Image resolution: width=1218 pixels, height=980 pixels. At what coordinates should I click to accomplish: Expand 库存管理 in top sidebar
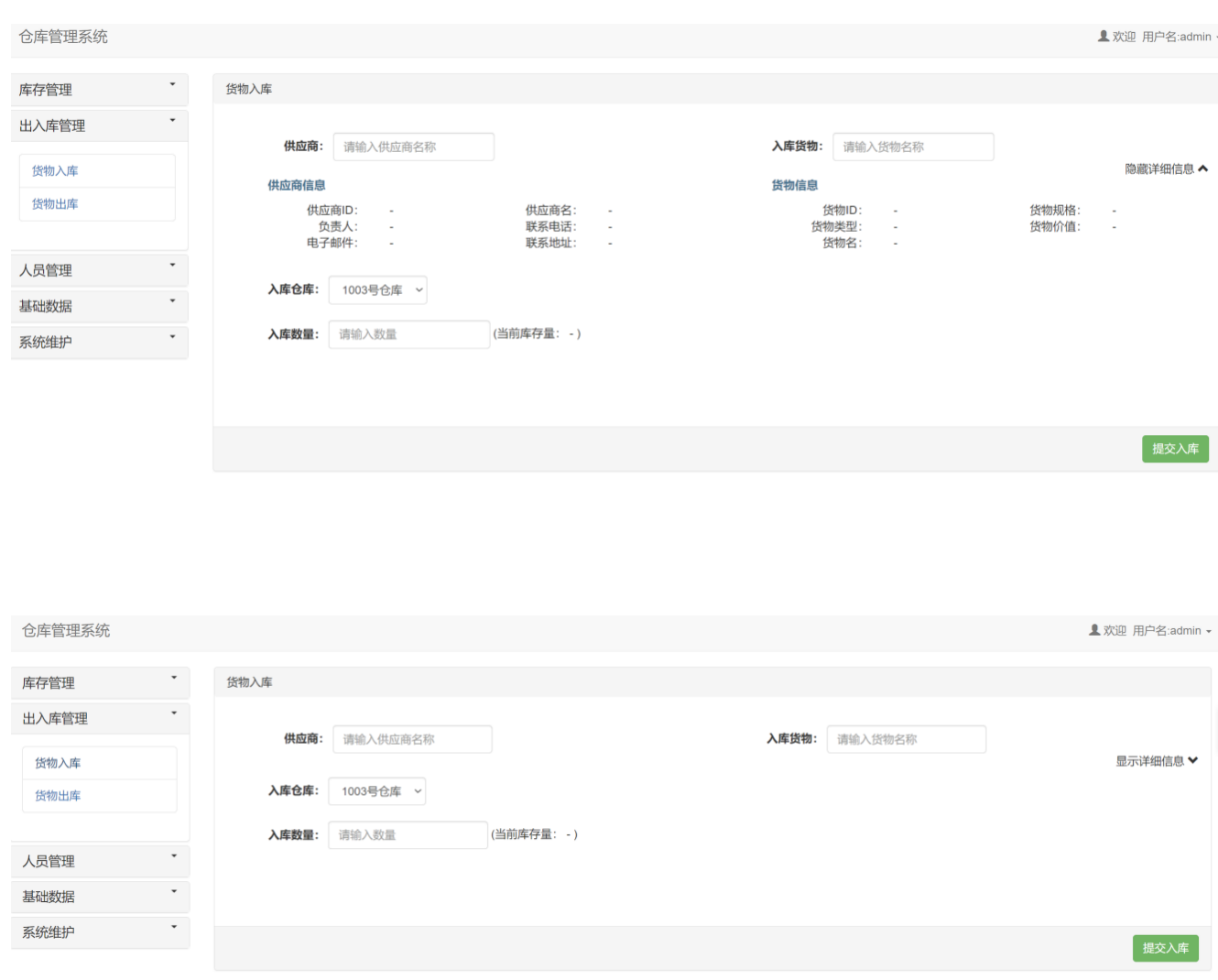coord(99,90)
